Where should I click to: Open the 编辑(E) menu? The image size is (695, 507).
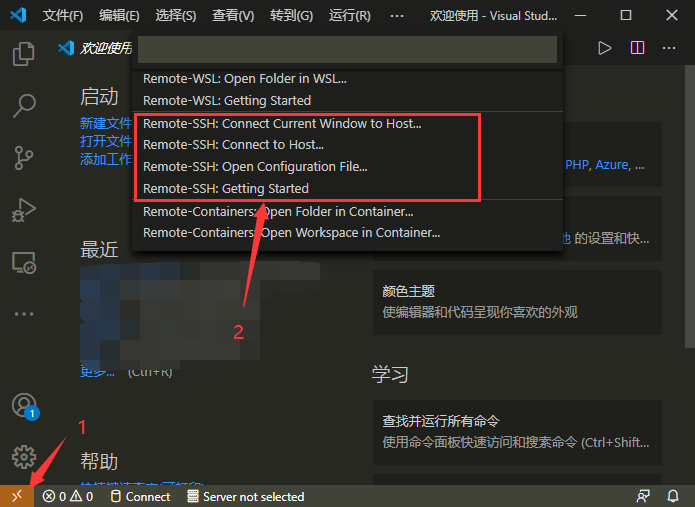click(x=119, y=16)
